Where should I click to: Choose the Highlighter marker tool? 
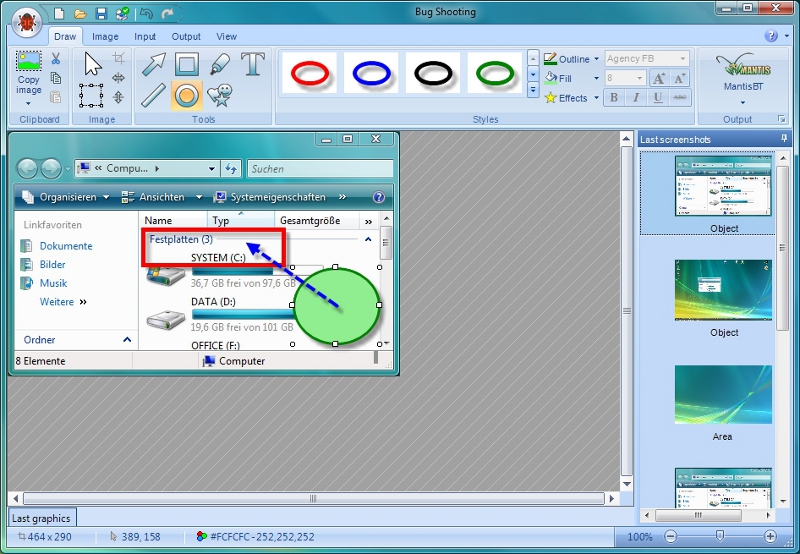point(219,65)
